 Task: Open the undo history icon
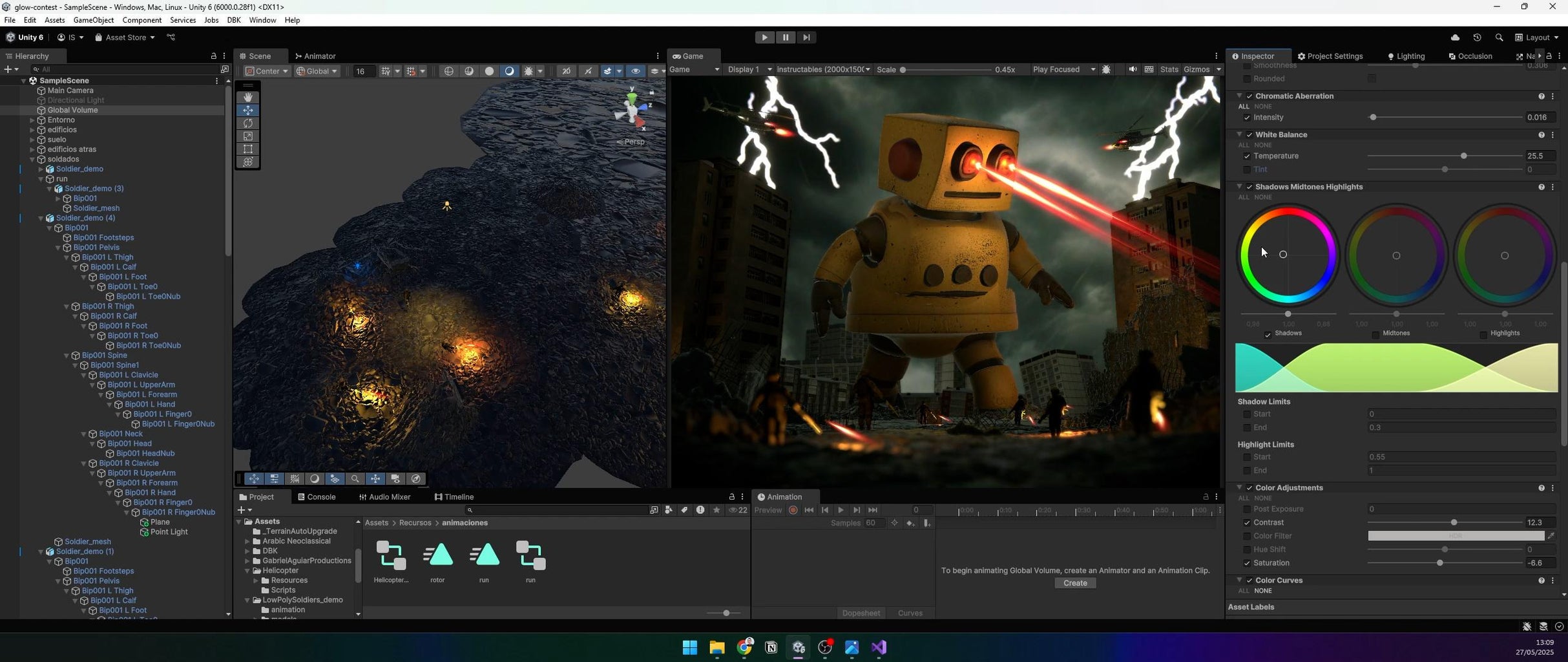pos(1476,37)
